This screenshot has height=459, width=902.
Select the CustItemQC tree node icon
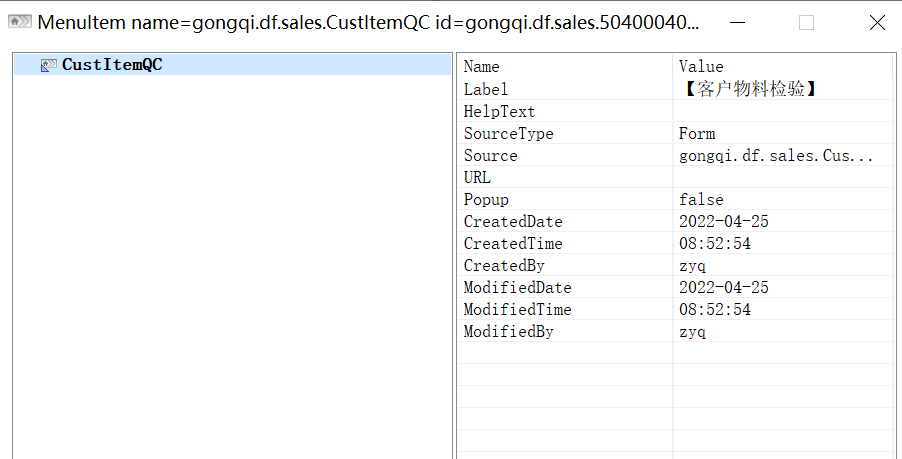click(48, 65)
